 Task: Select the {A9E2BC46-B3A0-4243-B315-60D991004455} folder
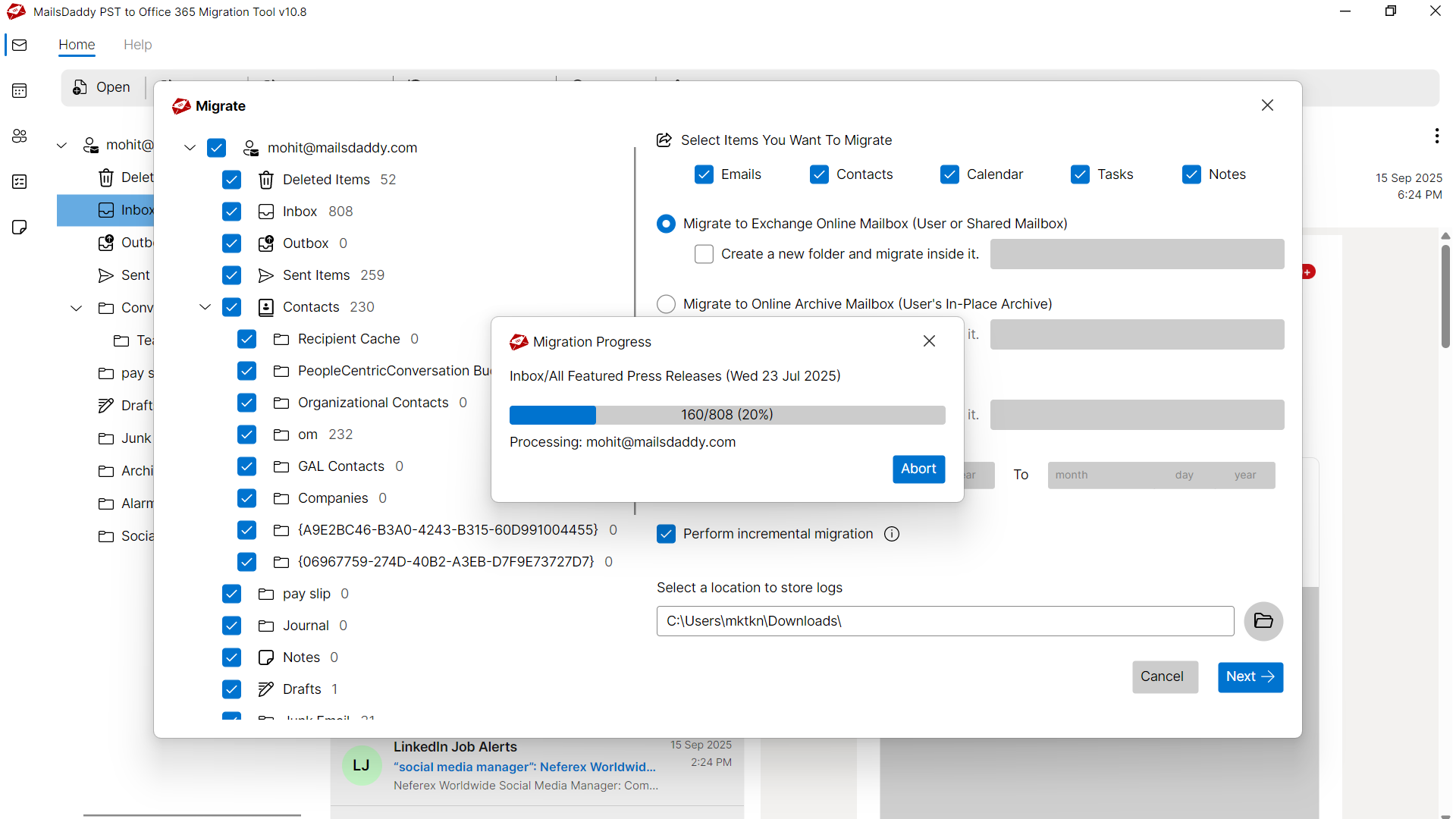click(447, 530)
